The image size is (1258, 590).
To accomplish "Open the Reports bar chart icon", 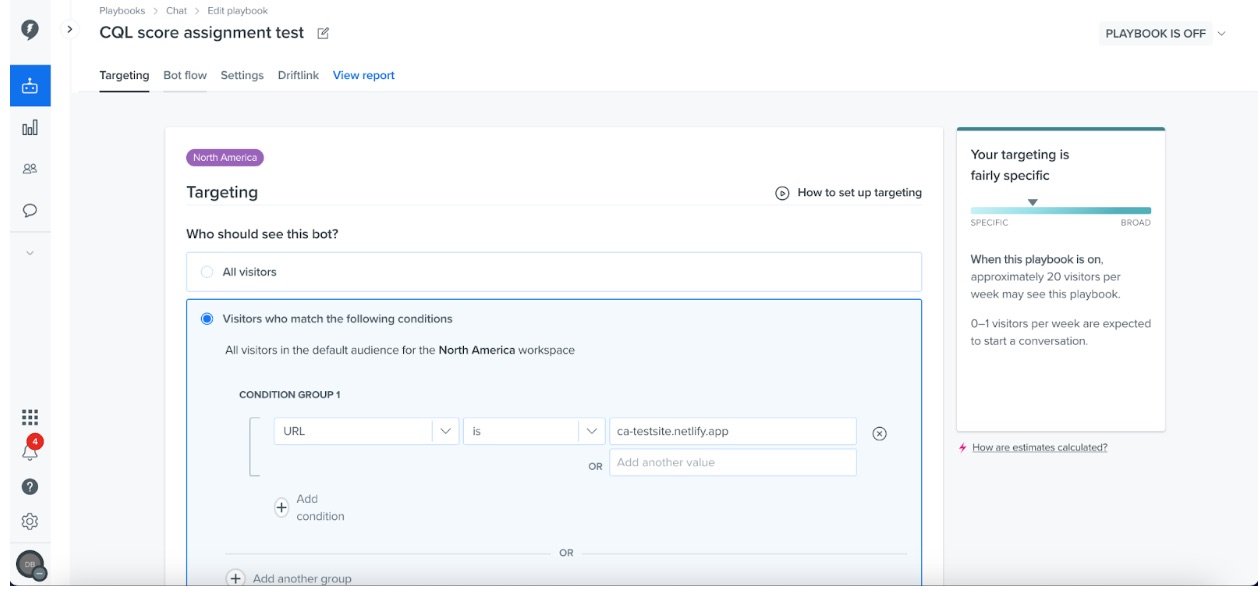I will pyautogui.click(x=30, y=128).
